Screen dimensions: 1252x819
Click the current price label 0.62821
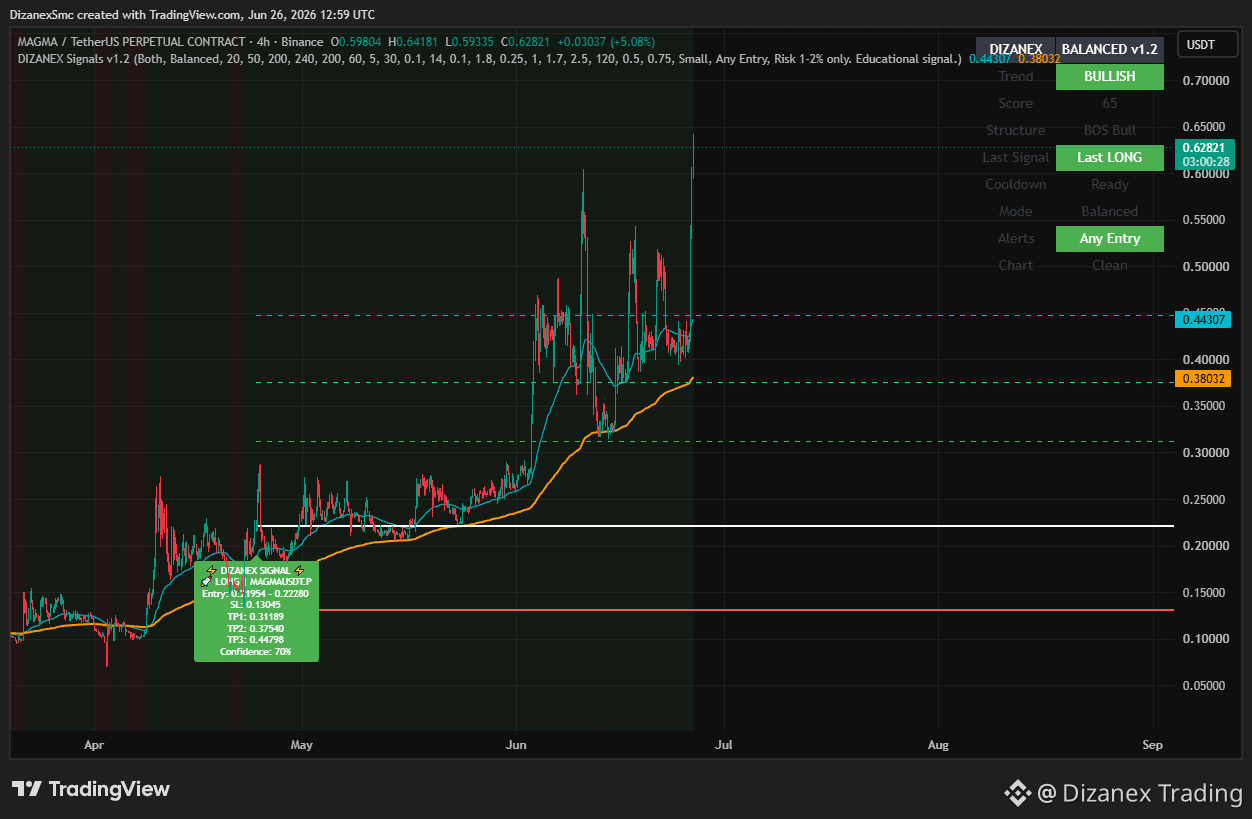coord(1202,147)
